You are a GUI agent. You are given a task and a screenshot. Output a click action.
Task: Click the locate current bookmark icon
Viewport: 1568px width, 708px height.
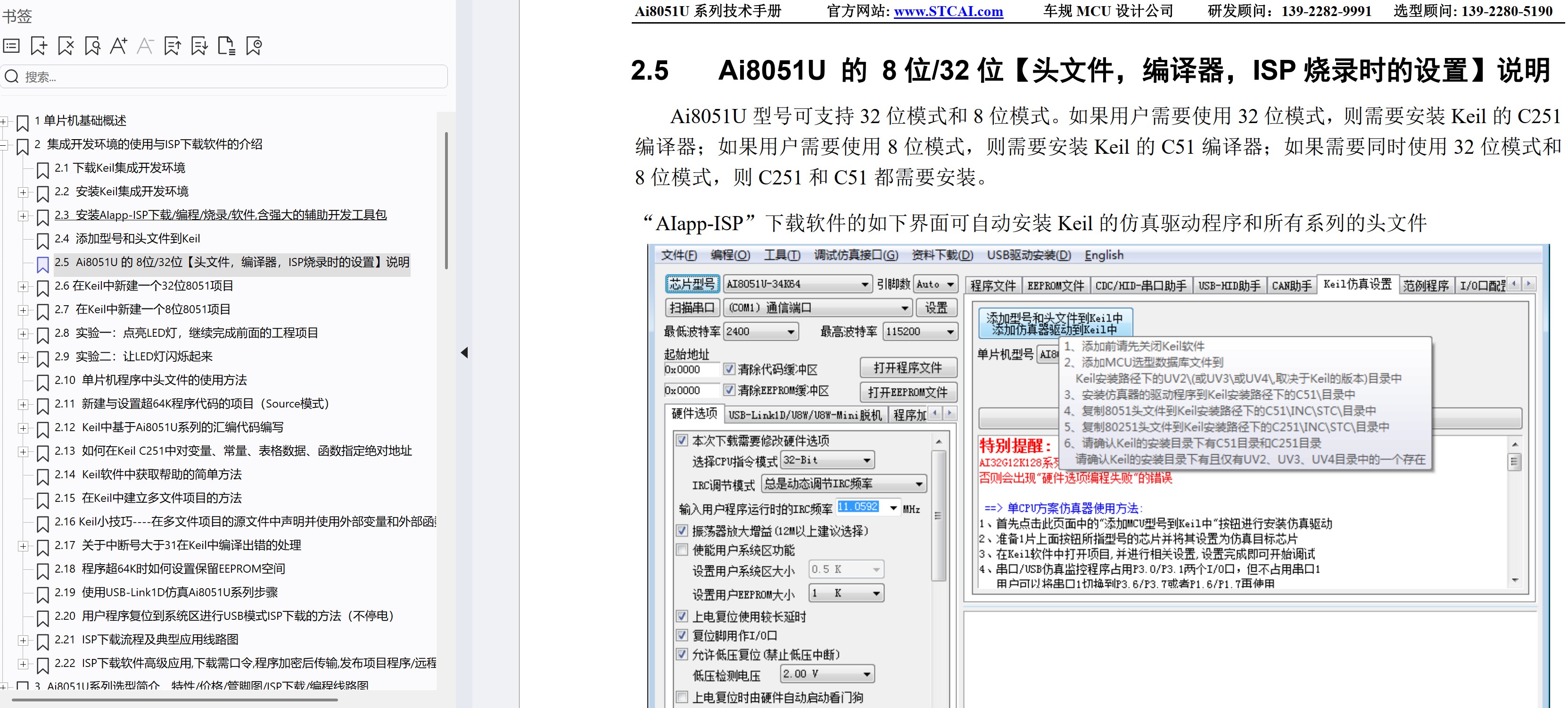pos(254,46)
